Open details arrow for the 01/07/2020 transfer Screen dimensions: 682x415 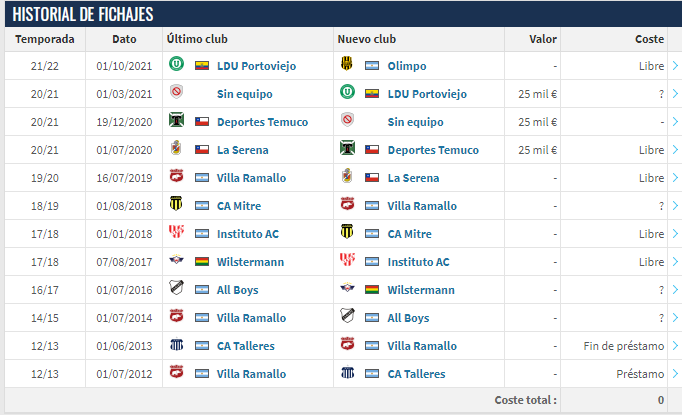pos(675,150)
